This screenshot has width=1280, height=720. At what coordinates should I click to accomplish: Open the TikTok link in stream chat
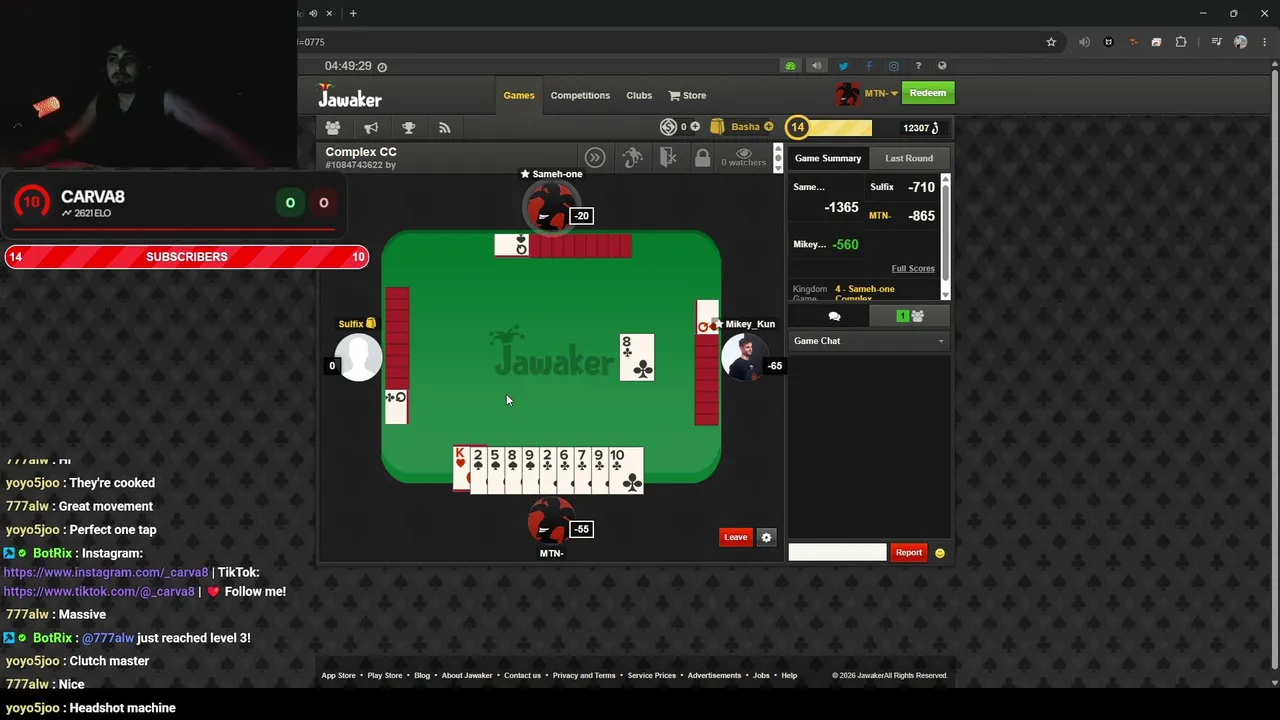(x=99, y=591)
